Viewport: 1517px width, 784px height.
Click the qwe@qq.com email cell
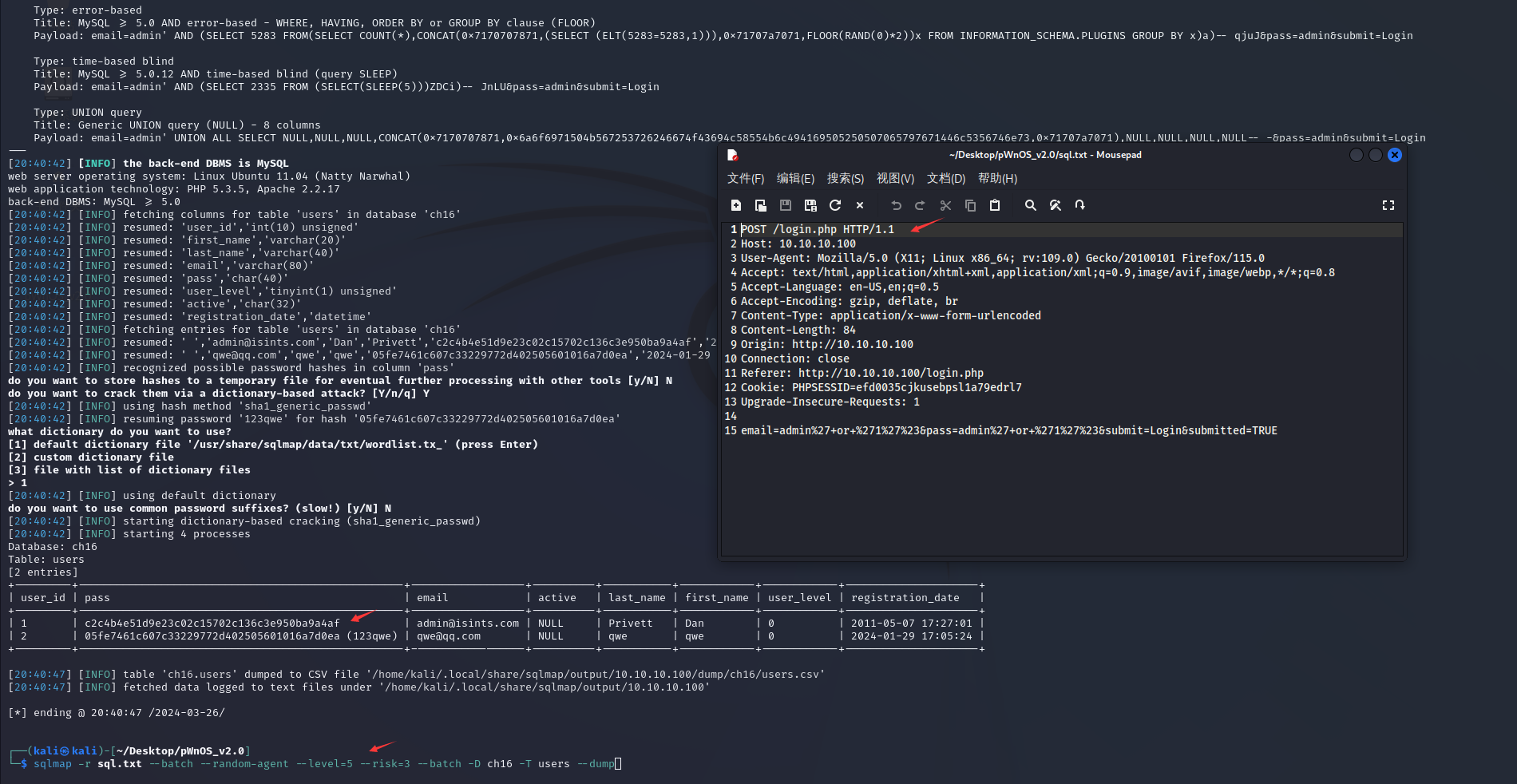coord(449,636)
